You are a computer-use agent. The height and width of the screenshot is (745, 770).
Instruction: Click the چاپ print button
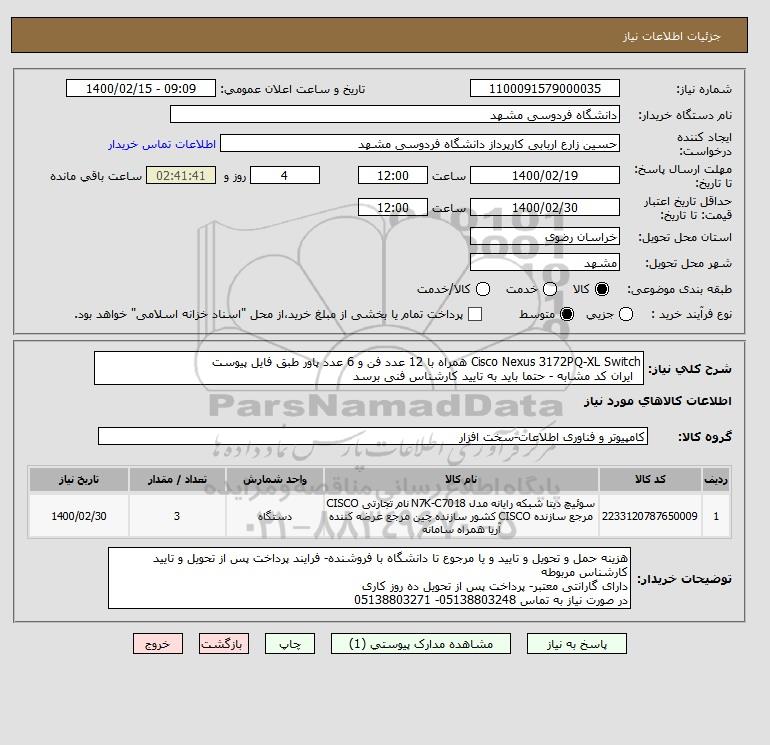click(290, 643)
